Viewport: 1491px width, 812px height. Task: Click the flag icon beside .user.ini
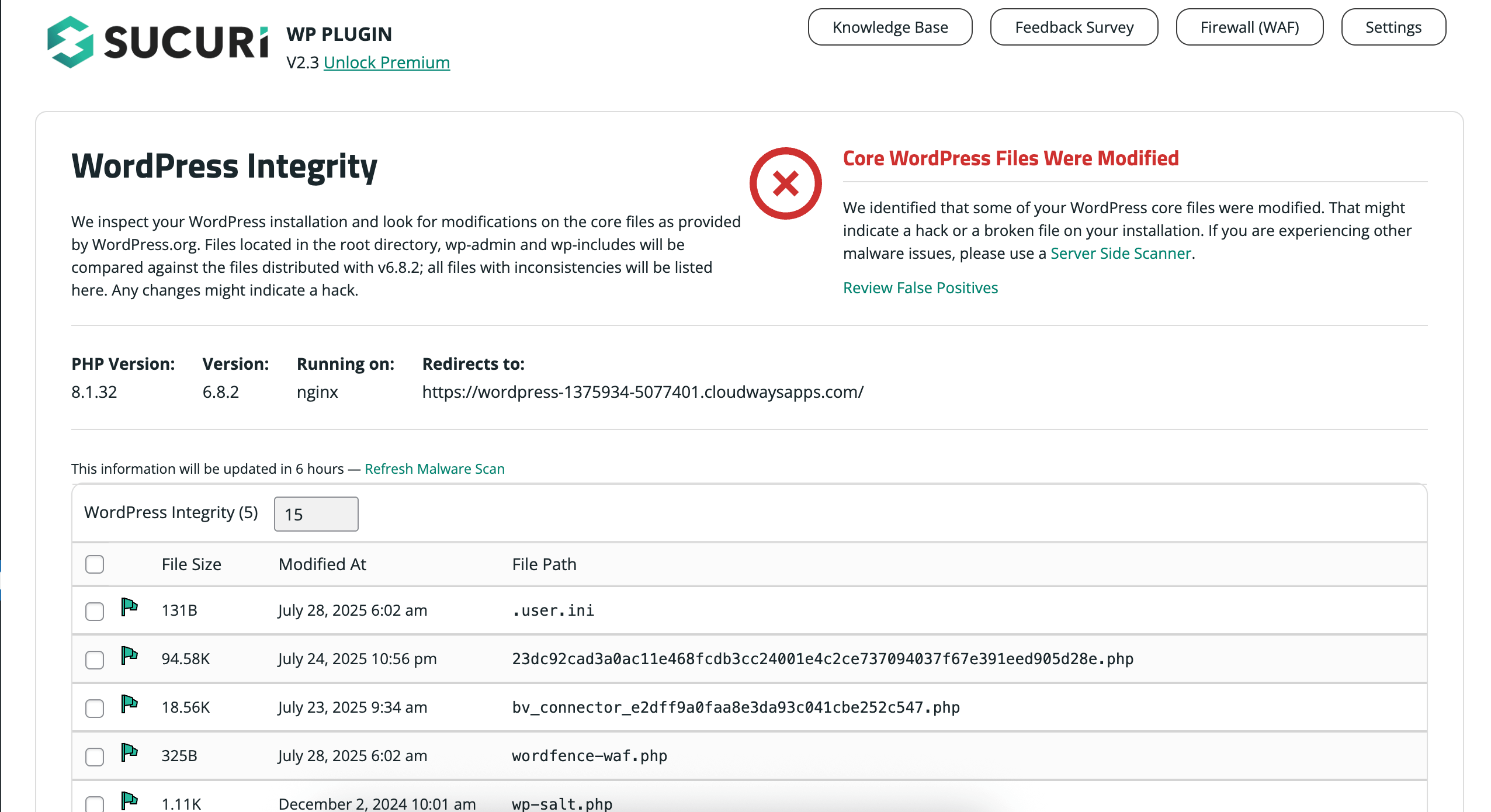click(129, 608)
